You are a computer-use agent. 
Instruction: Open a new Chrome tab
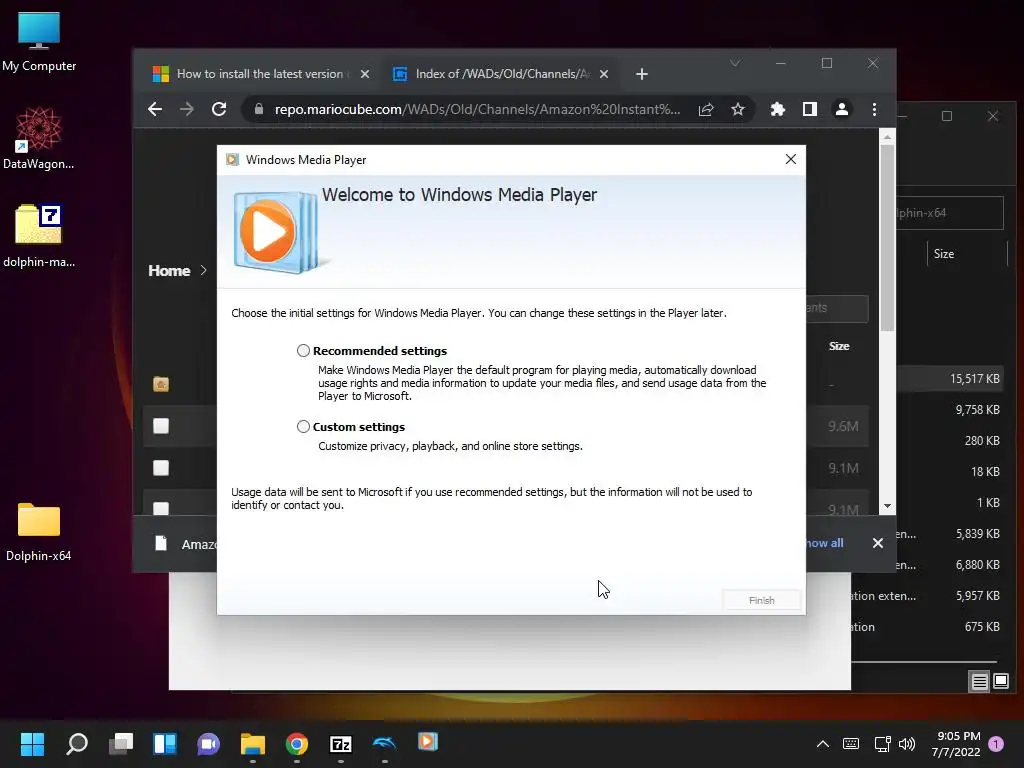point(642,74)
